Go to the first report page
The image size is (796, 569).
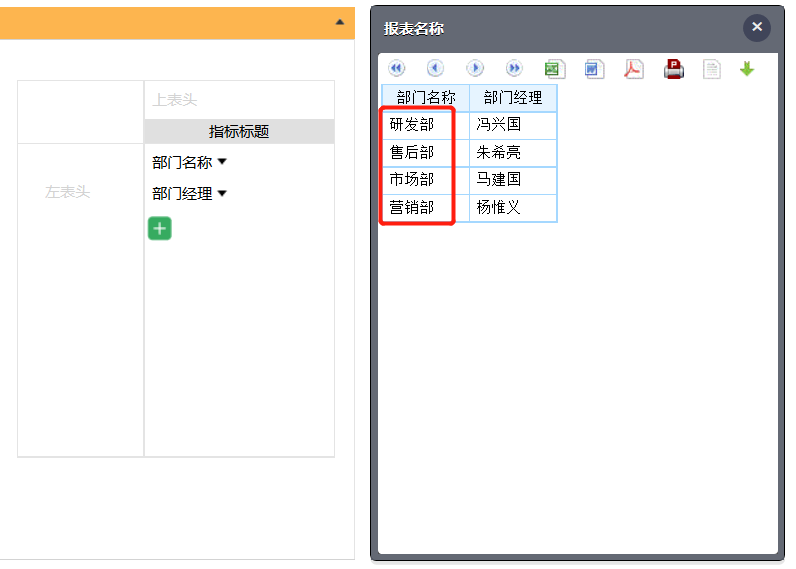point(397,69)
